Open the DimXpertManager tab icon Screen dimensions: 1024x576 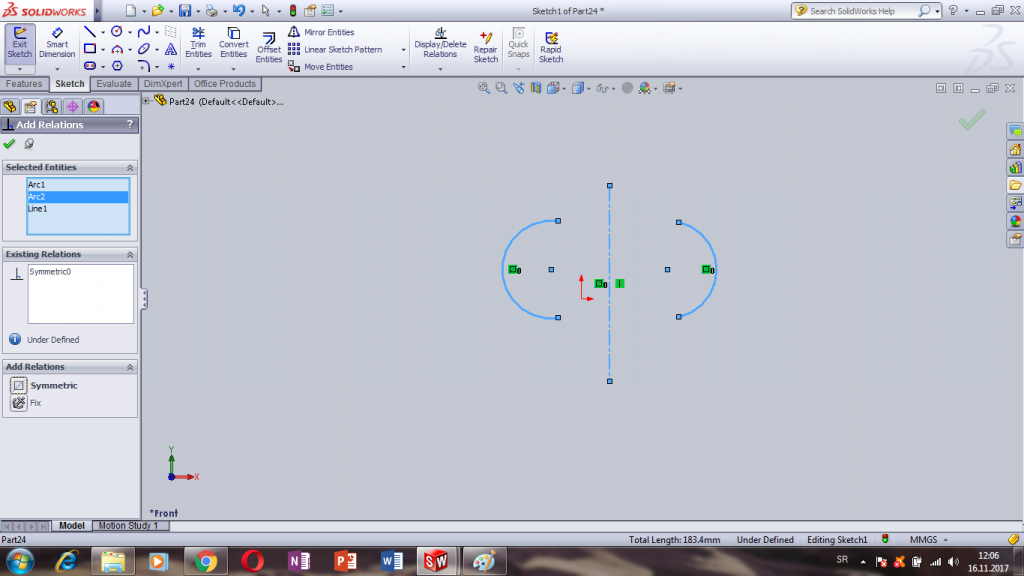pos(72,106)
